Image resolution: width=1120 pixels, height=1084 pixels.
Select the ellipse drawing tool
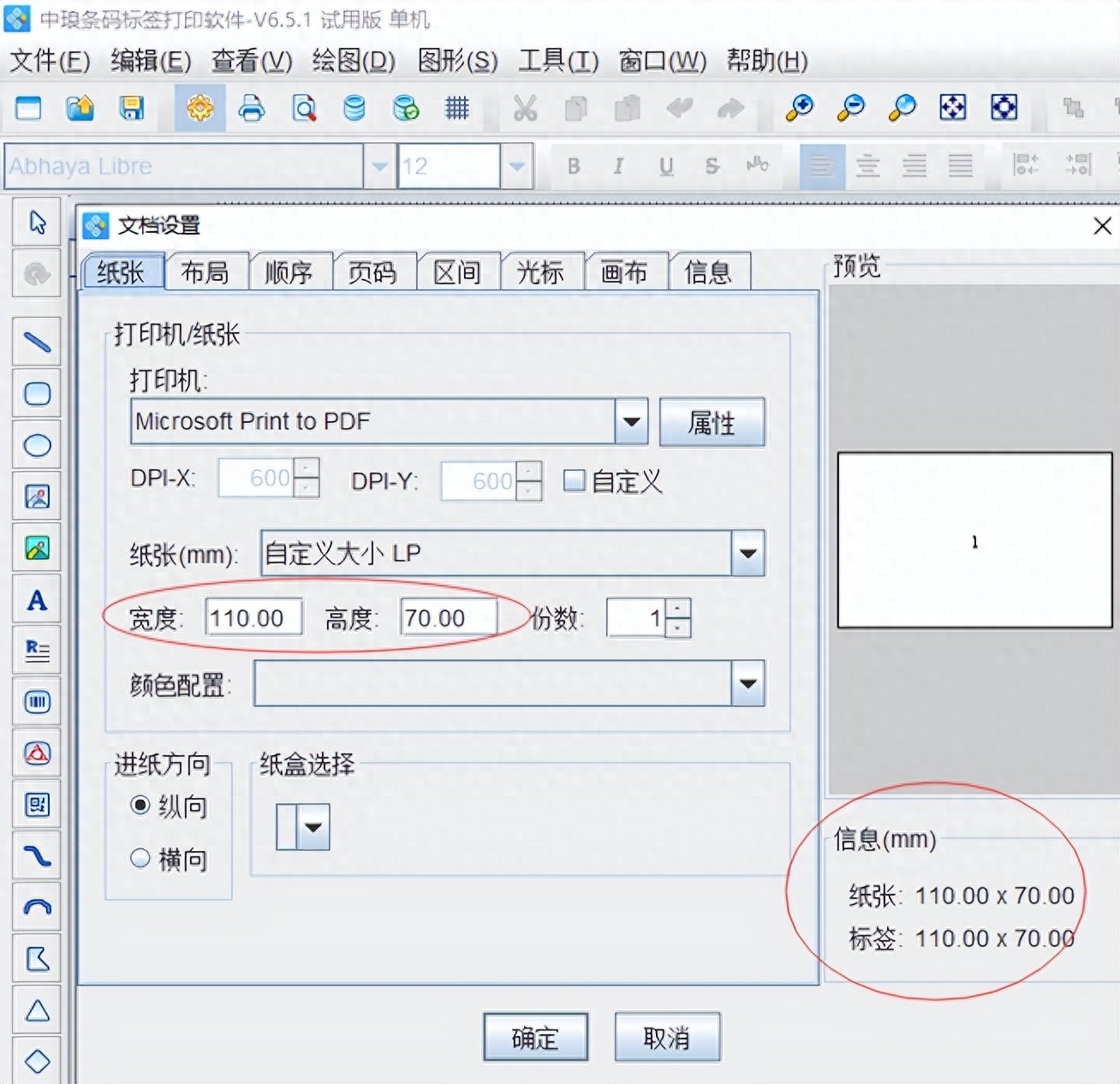click(37, 445)
